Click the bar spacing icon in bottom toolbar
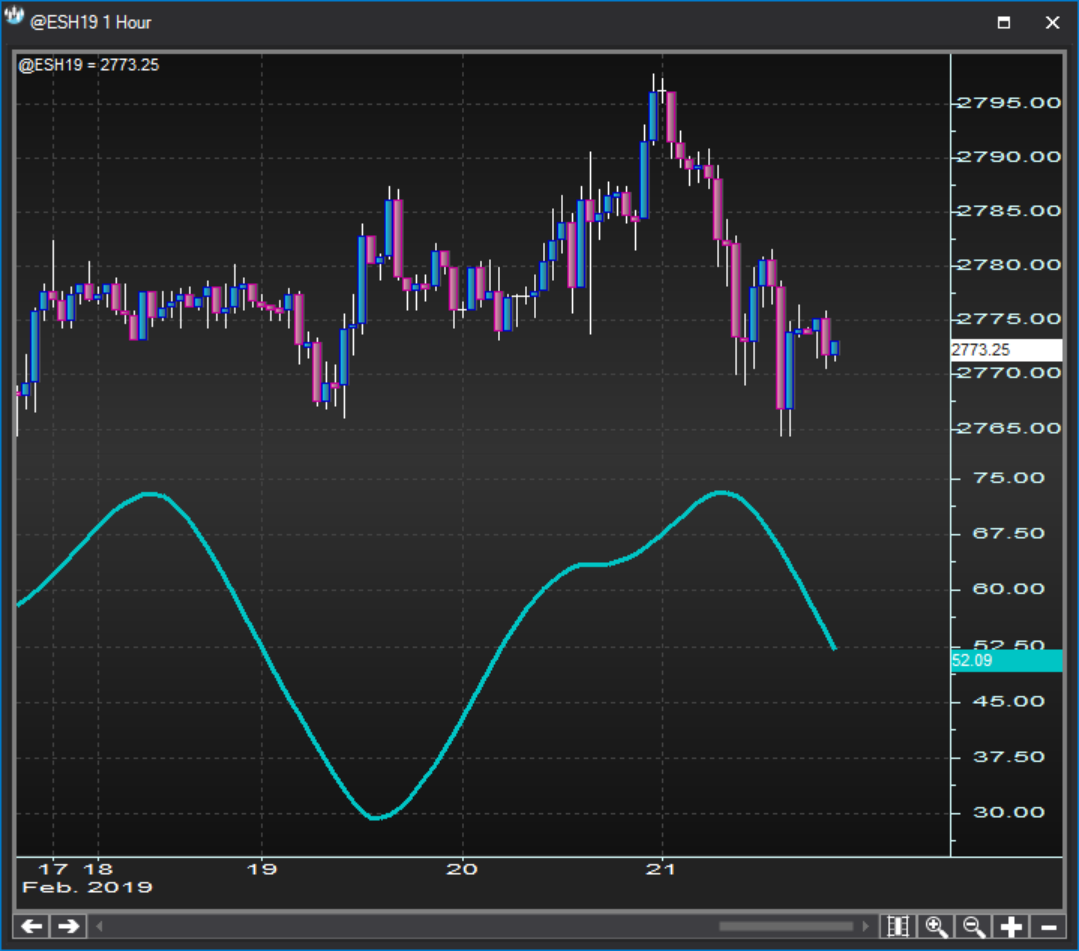Viewport: 1079px width, 951px height. tap(898, 926)
